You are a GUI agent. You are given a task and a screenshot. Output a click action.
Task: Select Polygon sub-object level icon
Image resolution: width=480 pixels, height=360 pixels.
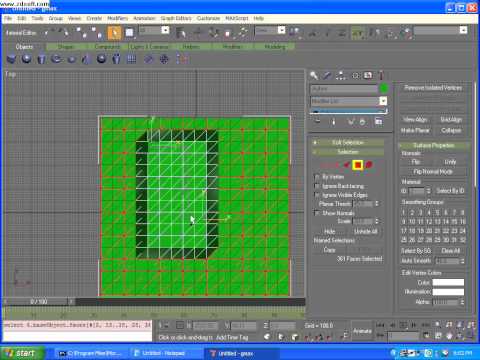(x=358, y=165)
